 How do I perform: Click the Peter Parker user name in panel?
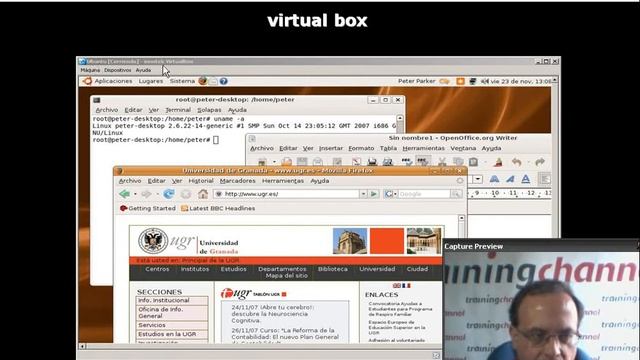[x=417, y=81]
